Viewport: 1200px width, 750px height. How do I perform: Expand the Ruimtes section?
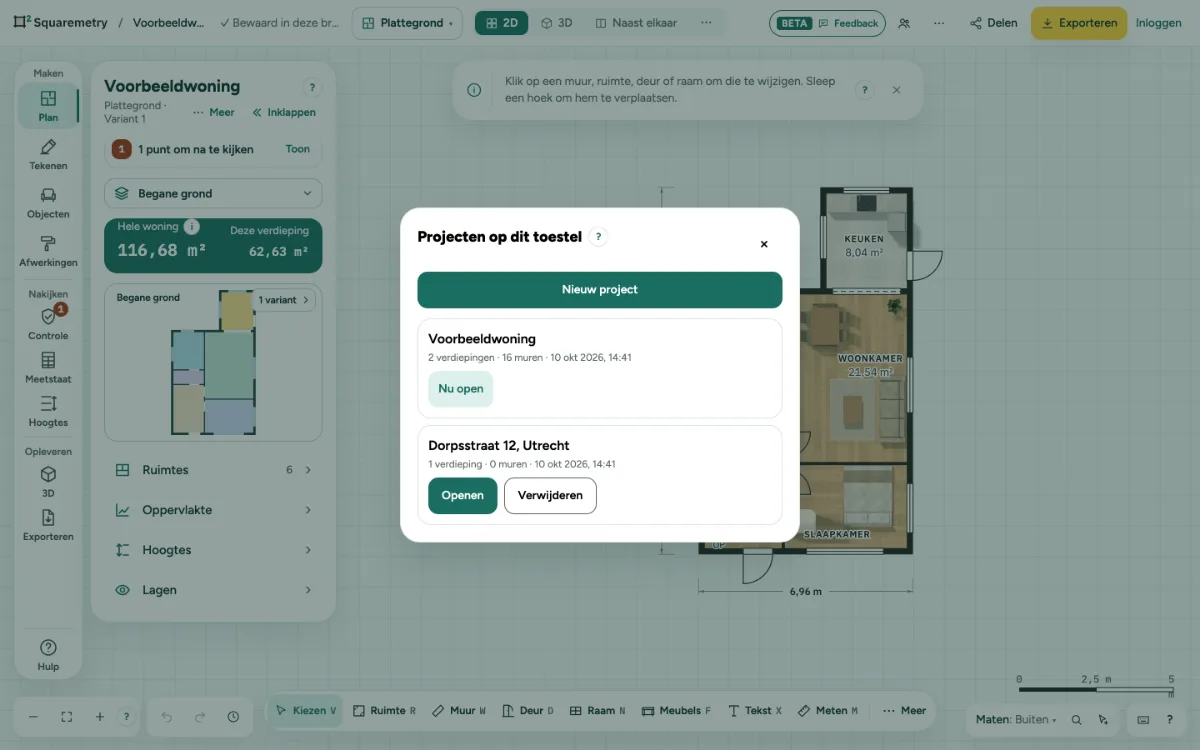coord(213,470)
